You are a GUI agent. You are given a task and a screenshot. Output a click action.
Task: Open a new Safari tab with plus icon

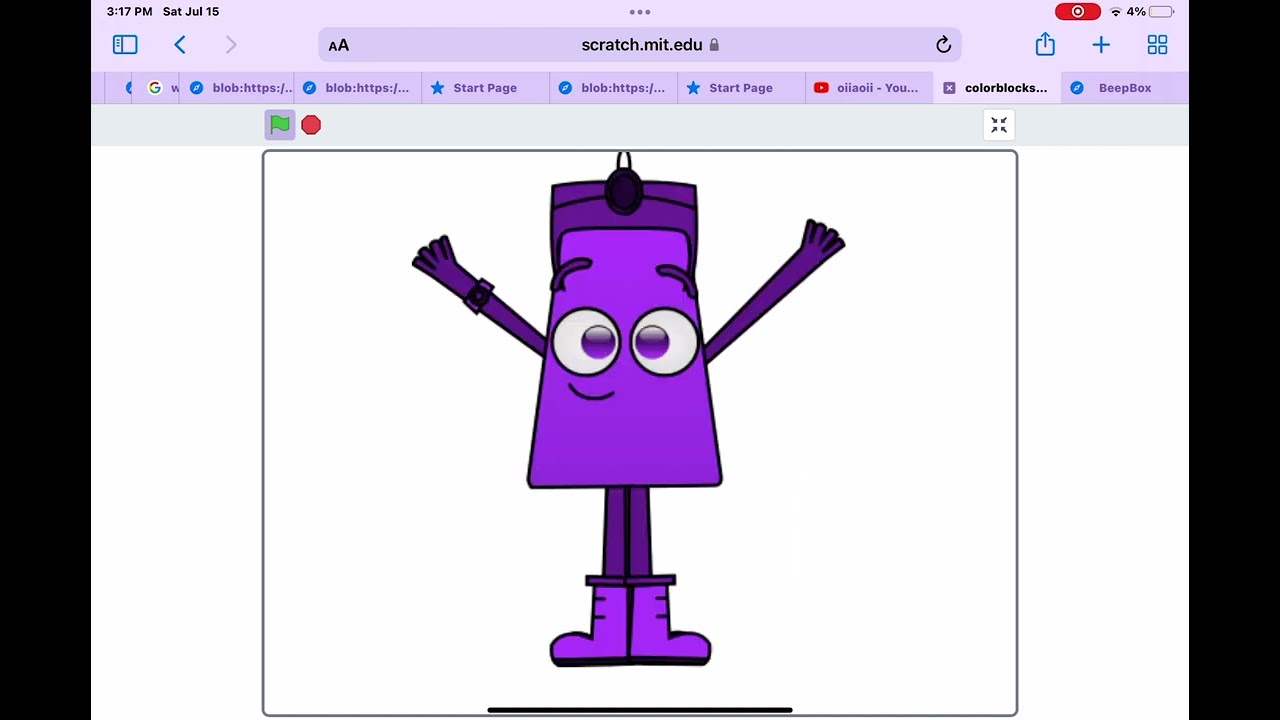coord(1101,45)
